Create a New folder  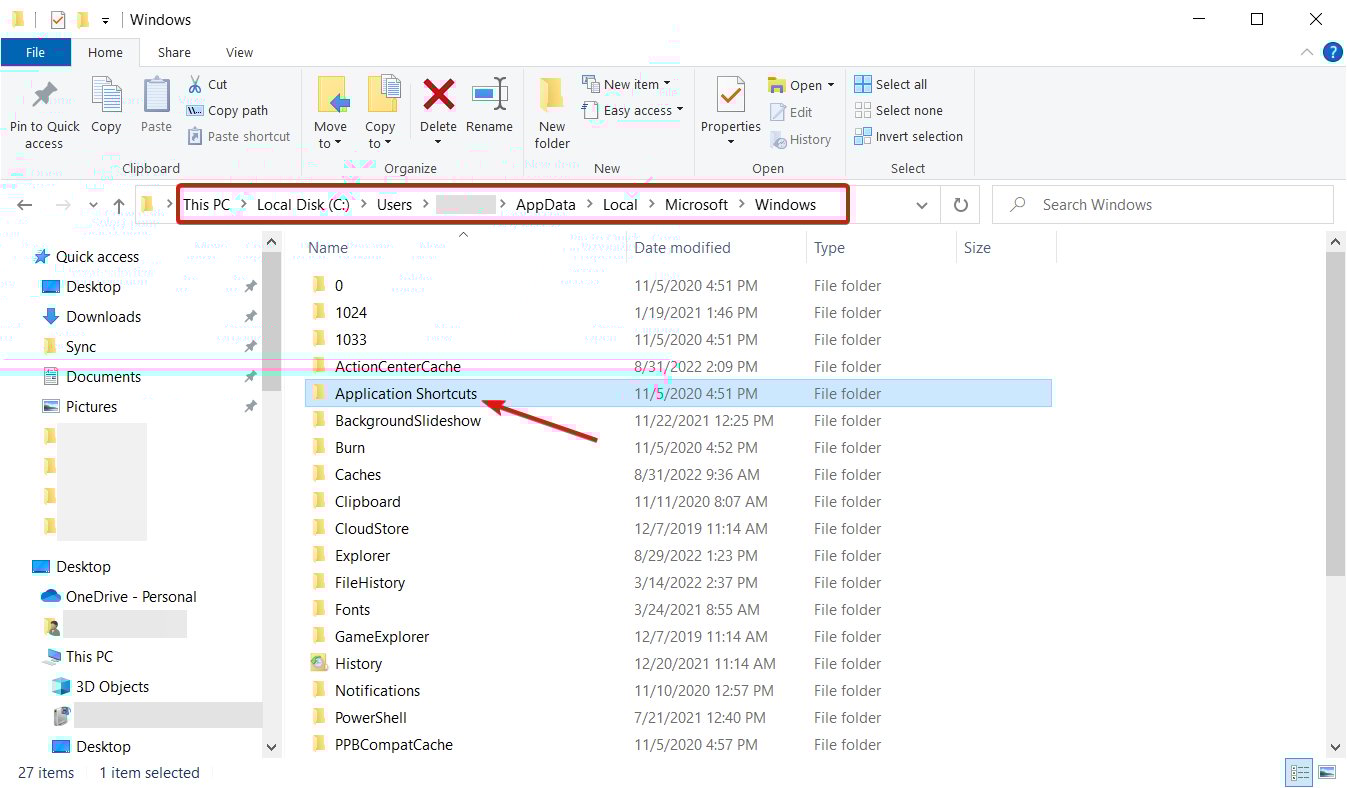552,113
